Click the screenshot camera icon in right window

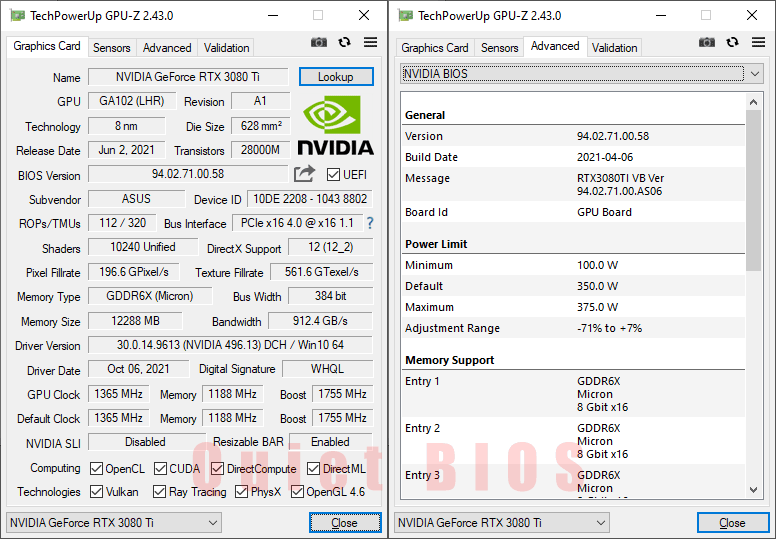coord(707,43)
